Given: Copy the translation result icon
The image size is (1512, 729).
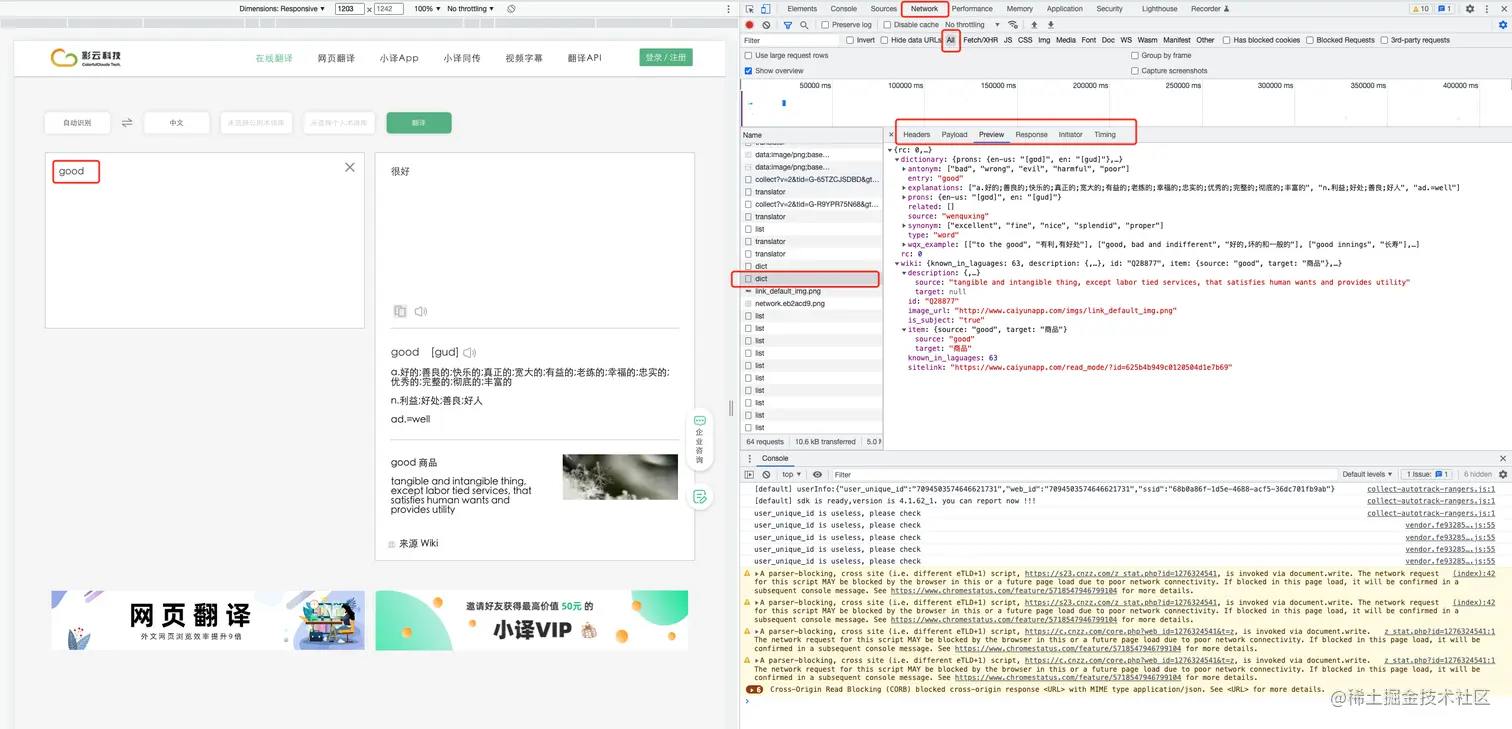Looking at the screenshot, I should point(400,311).
